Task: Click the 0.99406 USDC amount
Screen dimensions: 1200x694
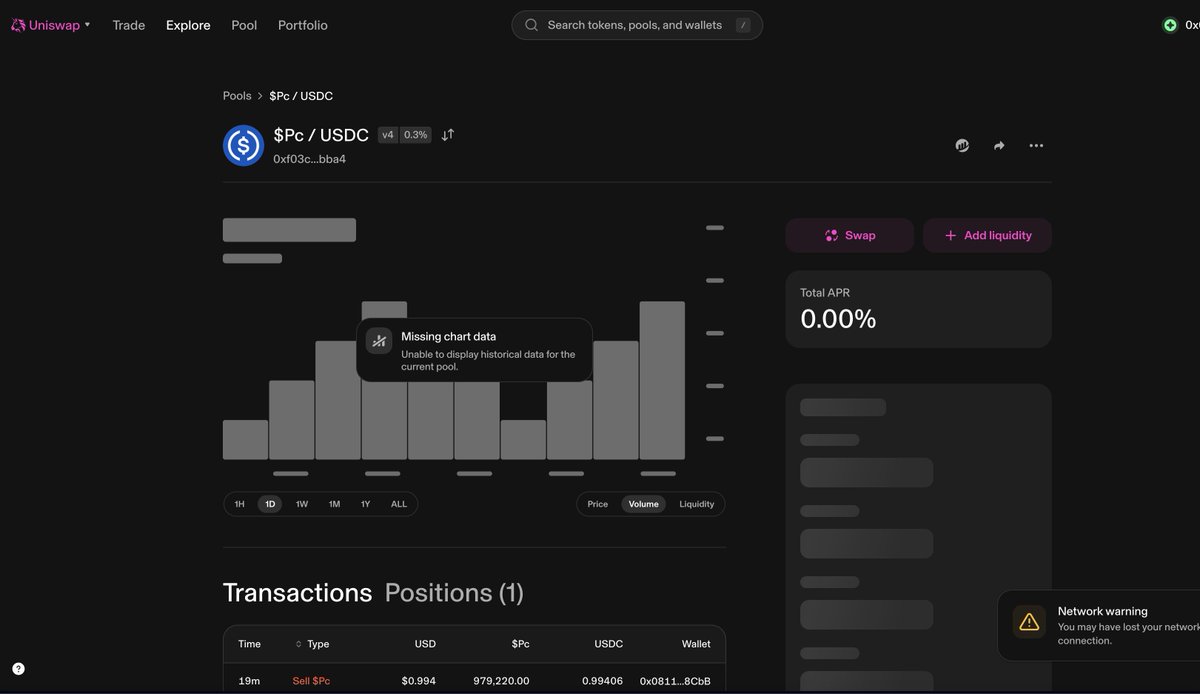Action: (x=602, y=681)
